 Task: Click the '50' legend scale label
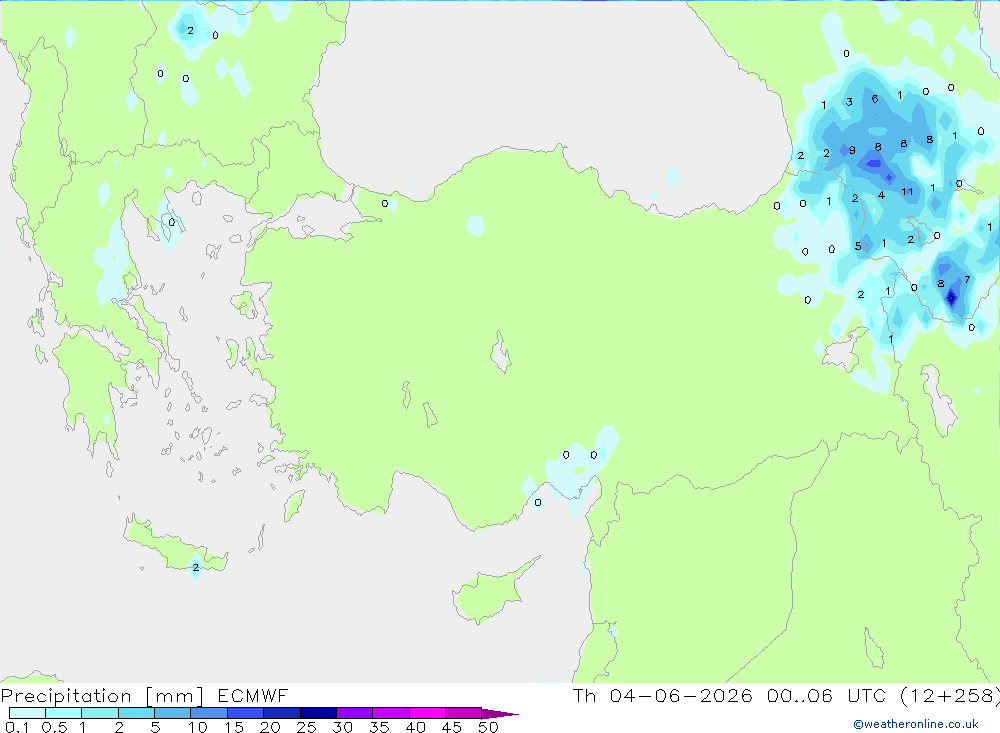(x=488, y=727)
